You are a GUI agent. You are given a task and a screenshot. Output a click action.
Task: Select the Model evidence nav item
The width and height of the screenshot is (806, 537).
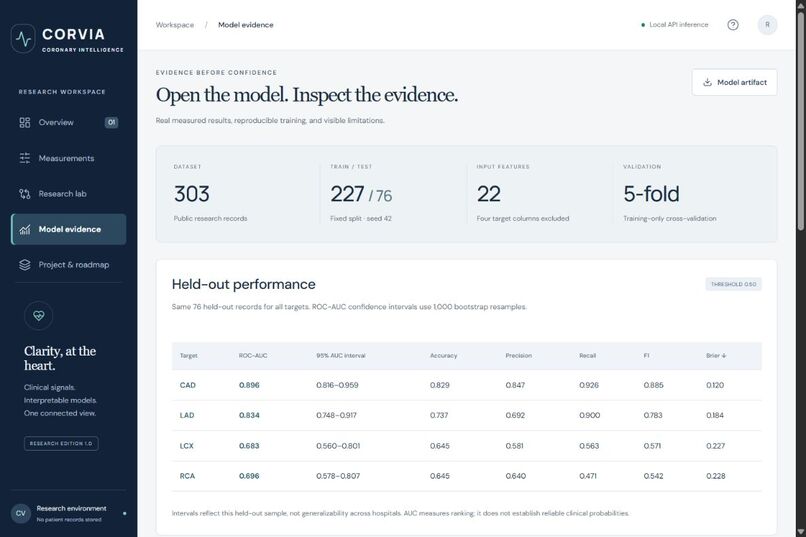tap(68, 229)
